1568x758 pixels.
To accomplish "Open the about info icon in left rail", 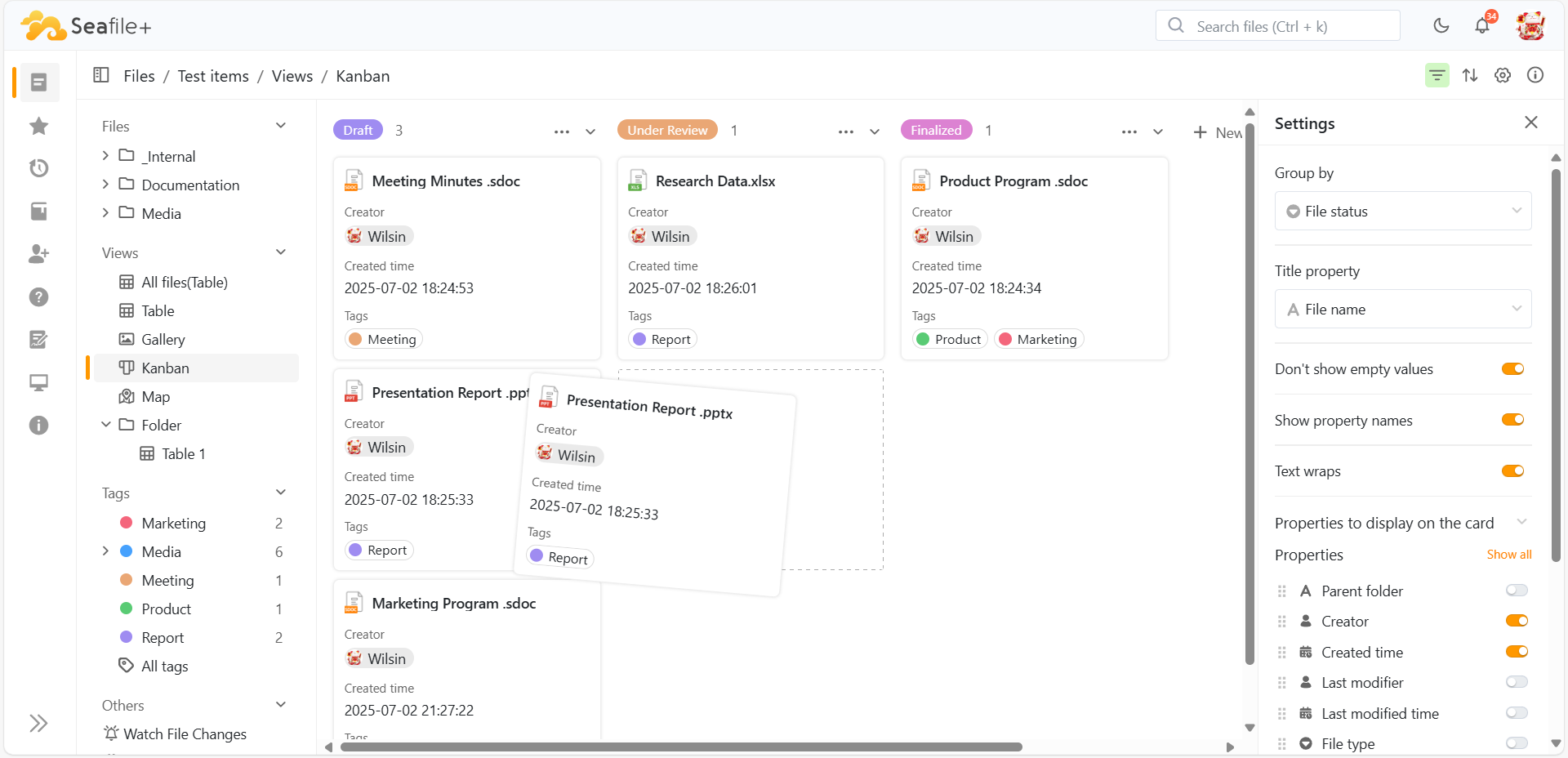I will [38, 426].
